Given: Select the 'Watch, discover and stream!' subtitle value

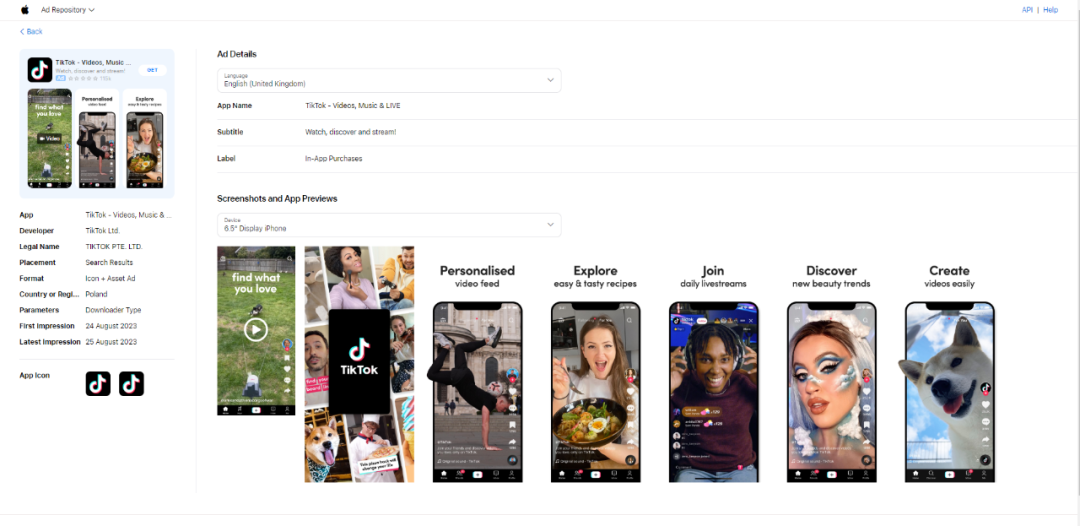Looking at the screenshot, I should point(351,132).
